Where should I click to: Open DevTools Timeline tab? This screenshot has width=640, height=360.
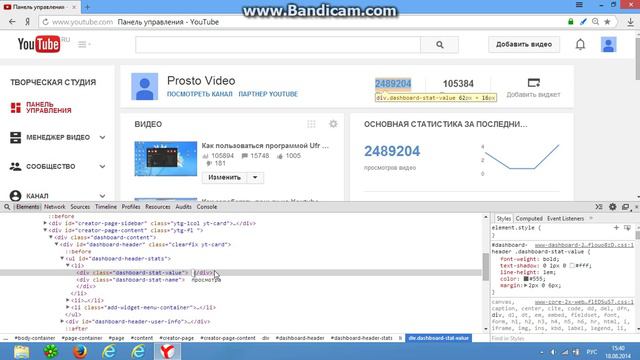click(106, 207)
